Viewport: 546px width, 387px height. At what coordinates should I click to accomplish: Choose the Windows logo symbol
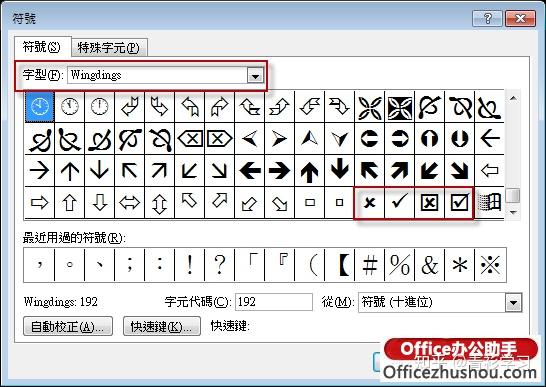coord(490,202)
